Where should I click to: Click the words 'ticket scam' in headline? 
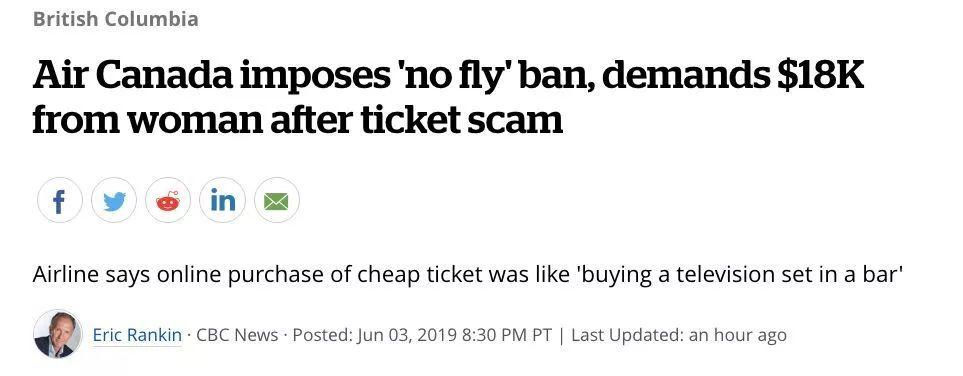pyautogui.click(x=461, y=120)
